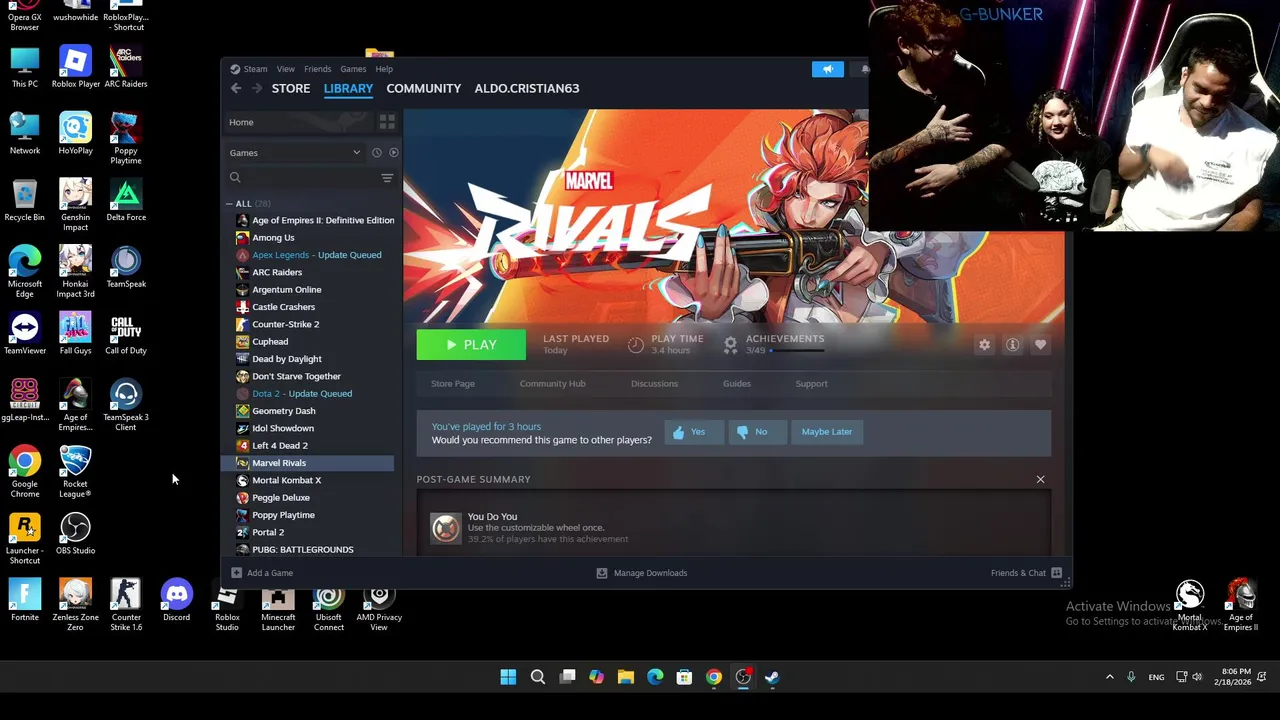
Task: Select Rocket League desktop icon
Action: pos(75,472)
